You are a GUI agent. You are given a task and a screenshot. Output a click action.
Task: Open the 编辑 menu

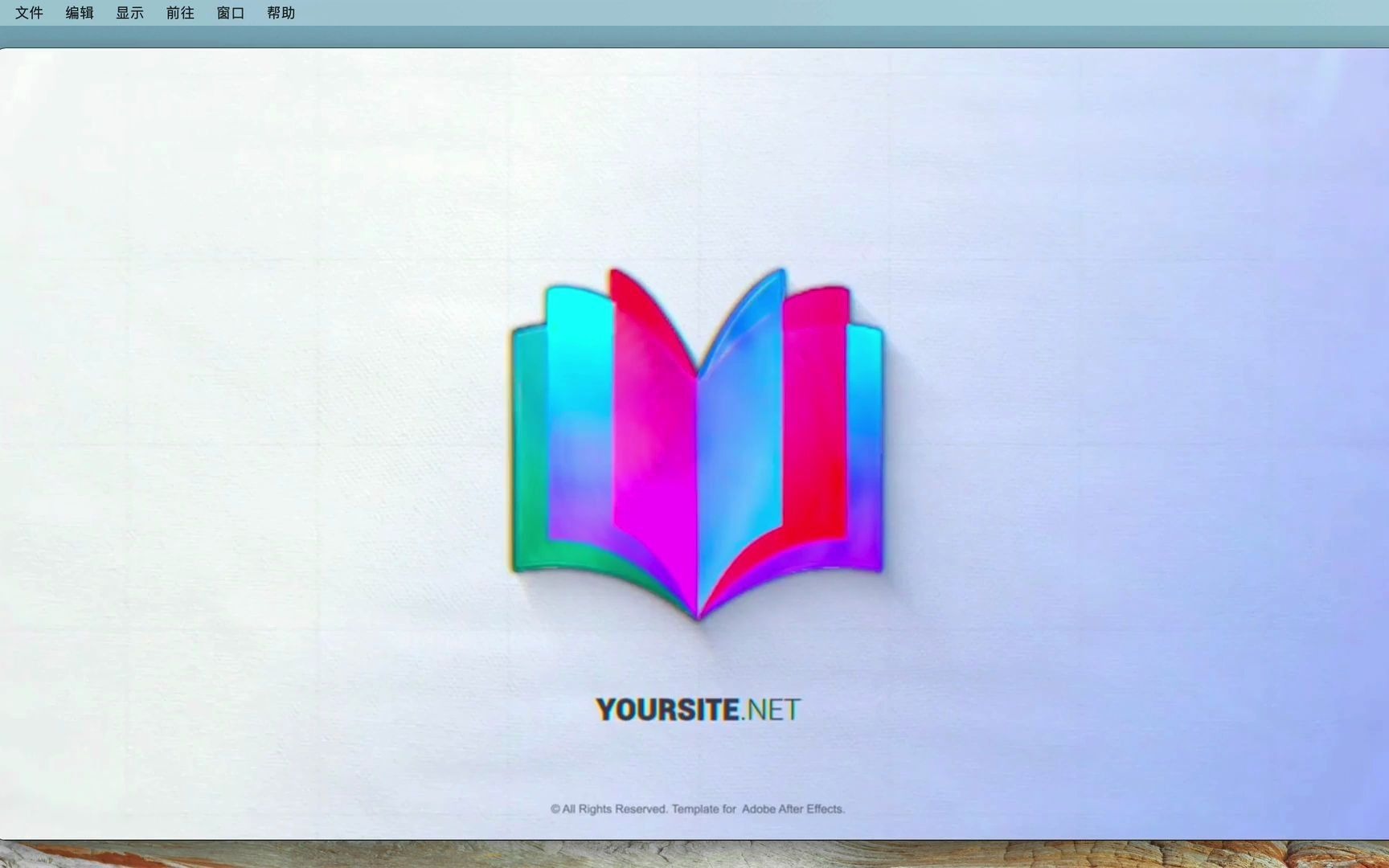pos(80,13)
